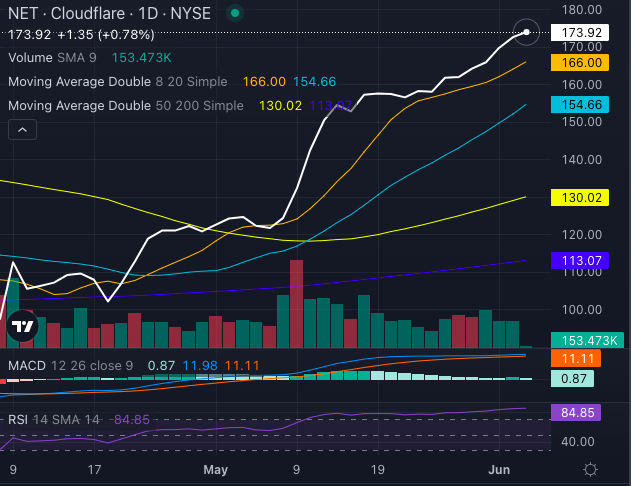
Task: Click the 180.00 price scale value
Action: pos(582,10)
